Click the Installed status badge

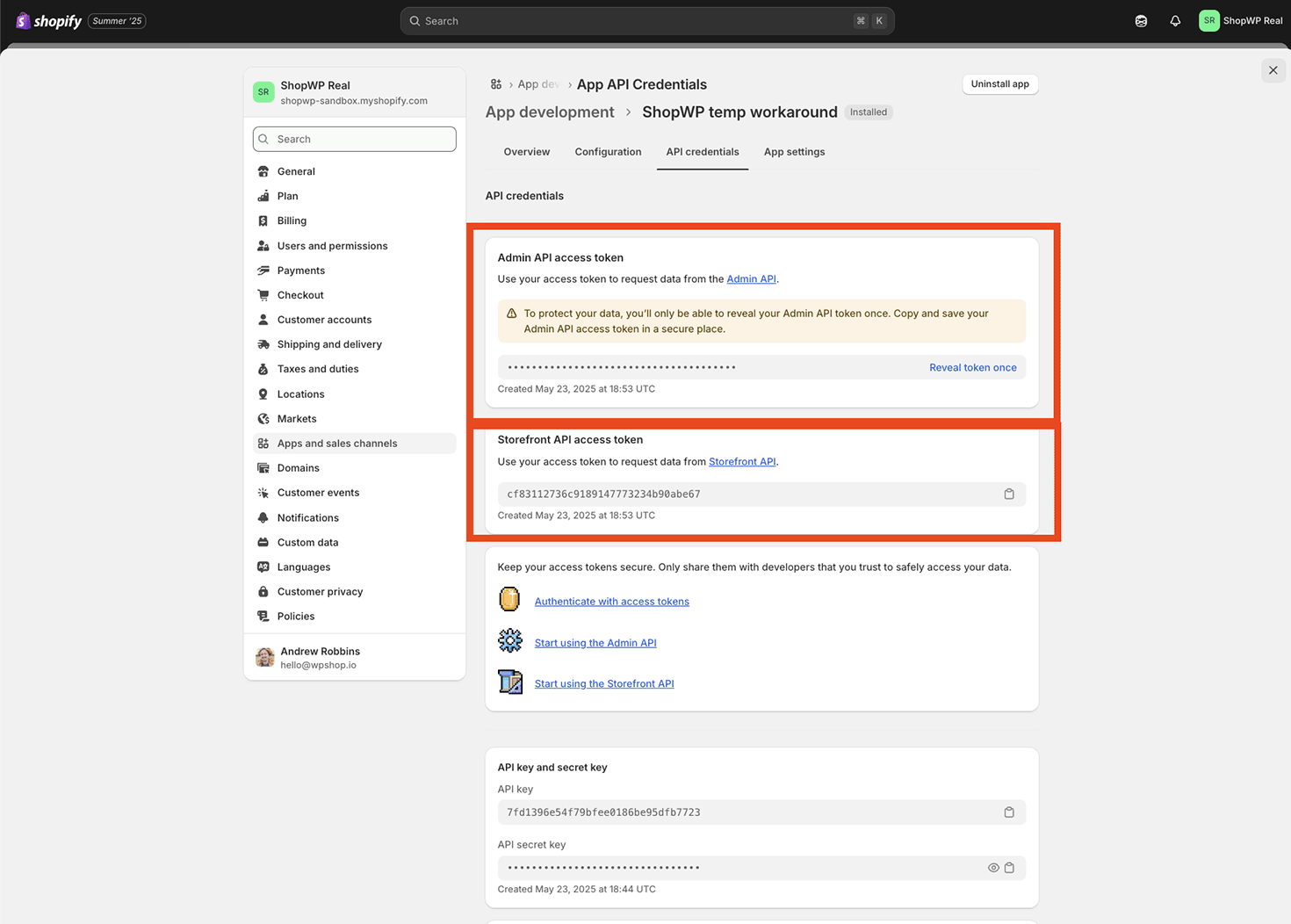pyautogui.click(x=869, y=112)
